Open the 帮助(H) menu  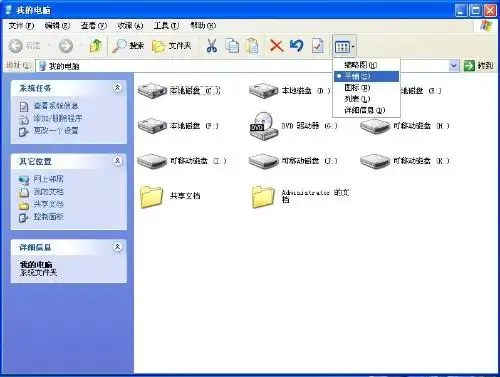click(x=203, y=26)
